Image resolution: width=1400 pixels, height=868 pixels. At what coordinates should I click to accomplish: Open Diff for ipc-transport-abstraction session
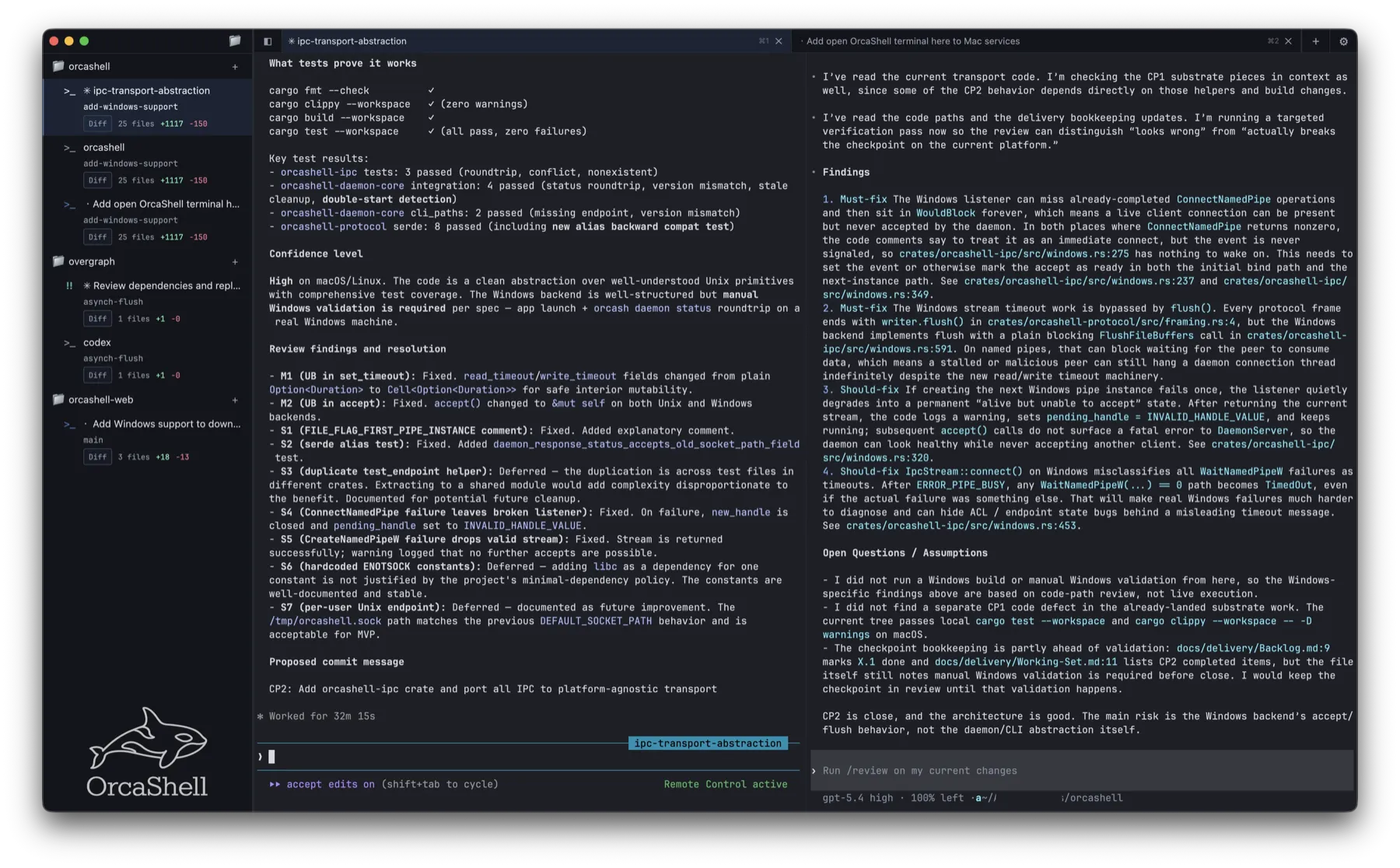(x=97, y=124)
